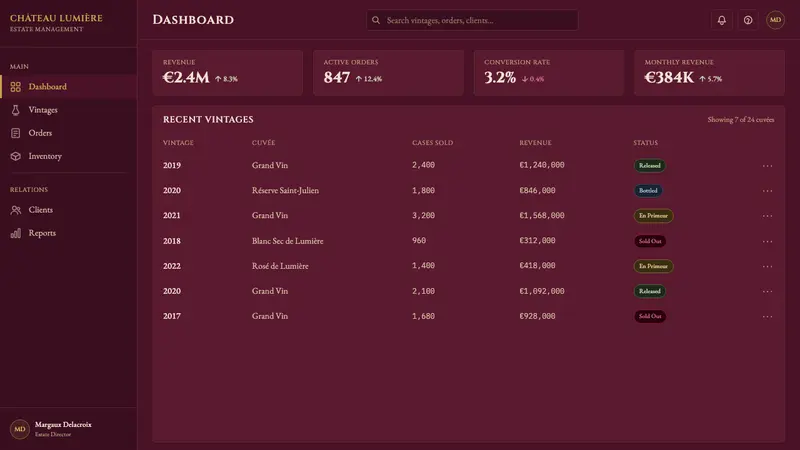The width and height of the screenshot is (800, 450).
Task: Click the Vintages flask icon
Action: 16,110
